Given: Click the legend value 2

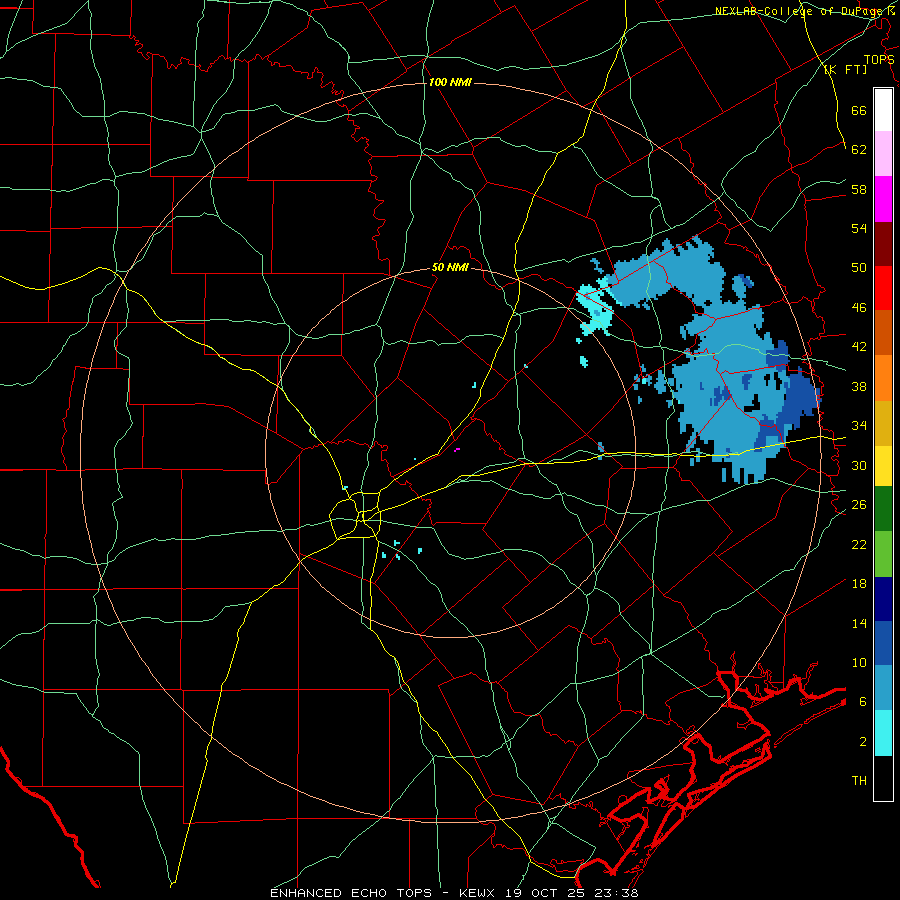Looking at the screenshot, I should pyautogui.click(x=863, y=742).
